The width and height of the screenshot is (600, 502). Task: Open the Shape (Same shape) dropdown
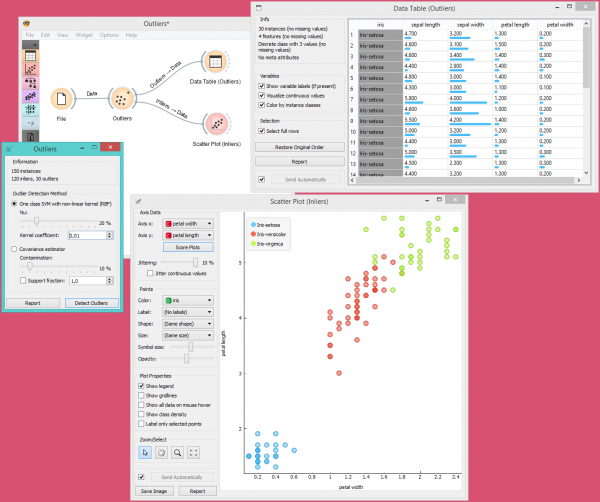coord(188,324)
